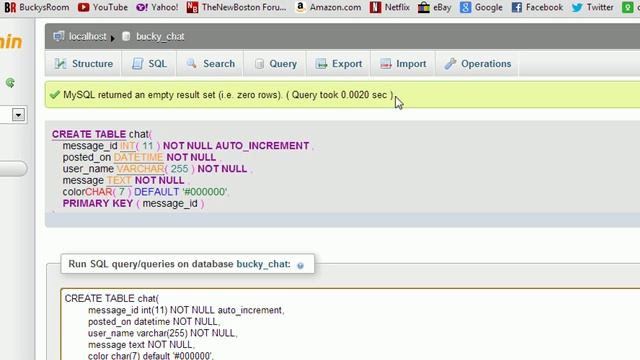640x360 pixels.
Task: Open the BuckysRoom bookmark
Action: 37,7
